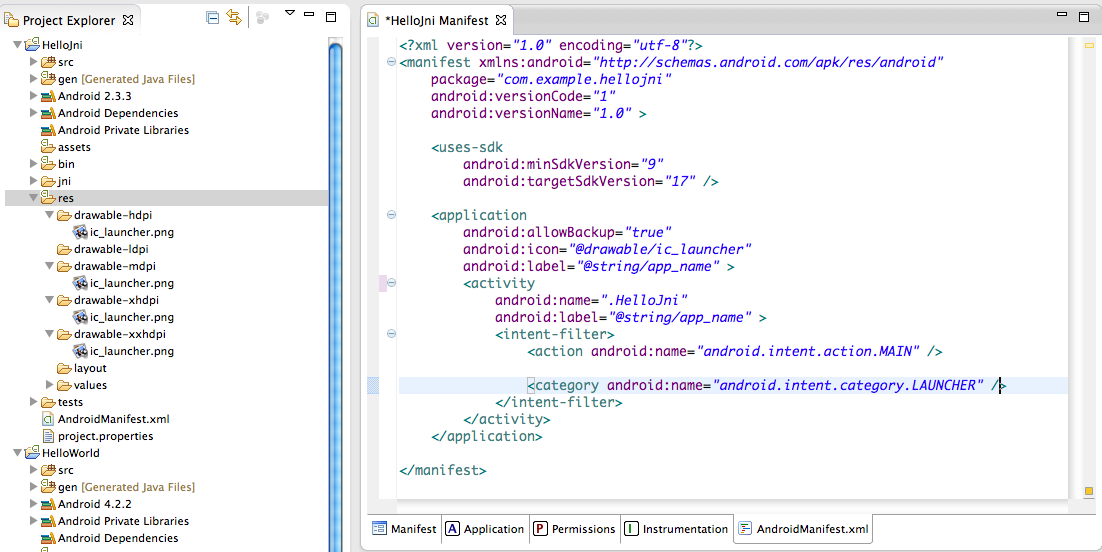
Task: Select ic_launcher.png under drawable-mdpi
Action: [x=131, y=283]
